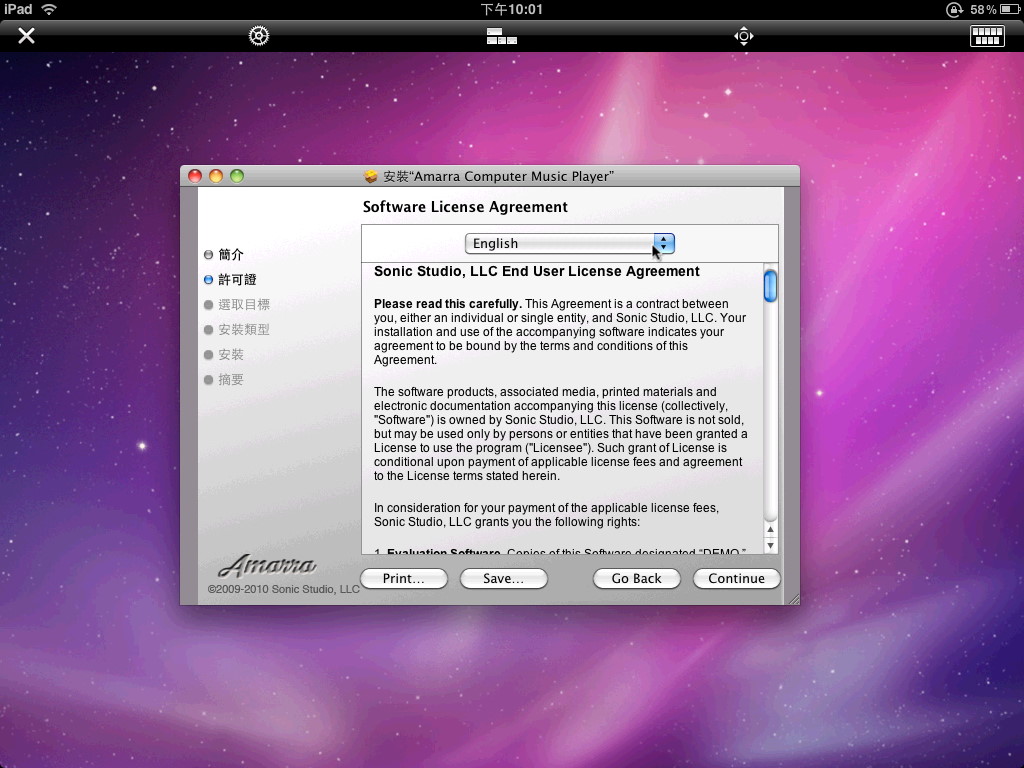The height and width of the screenshot is (768, 1024).
Task: Open the English language dropdown
Action: tap(569, 244)
